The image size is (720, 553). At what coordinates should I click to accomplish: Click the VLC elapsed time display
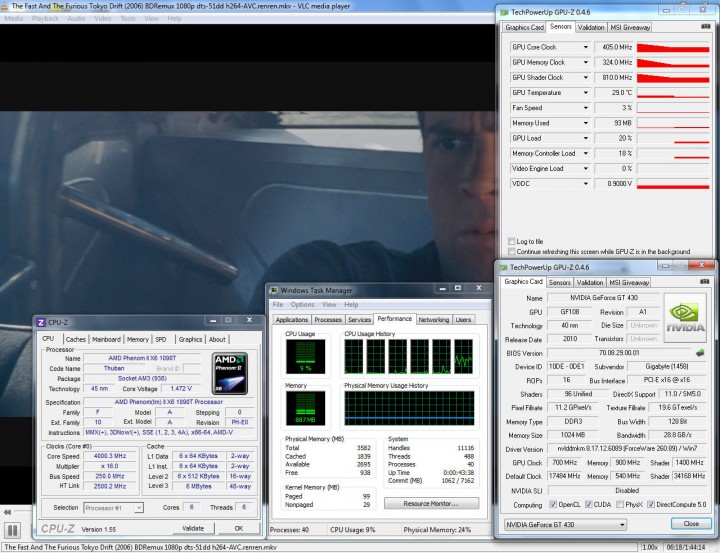pos(685,547)
